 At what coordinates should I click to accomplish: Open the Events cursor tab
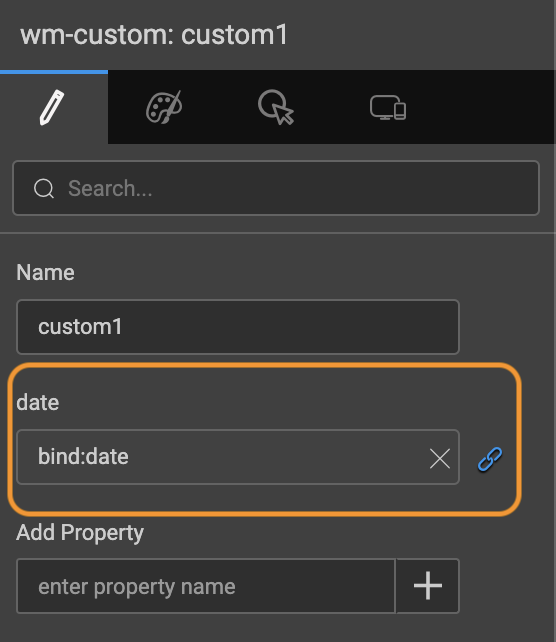coord(276,107)
